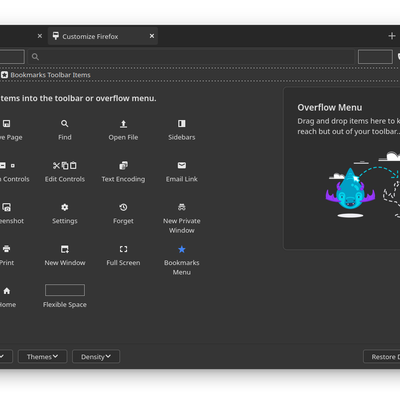Close the Customize Firefox tab
Screen dimensions: 400x400
(x=152, y=36)
